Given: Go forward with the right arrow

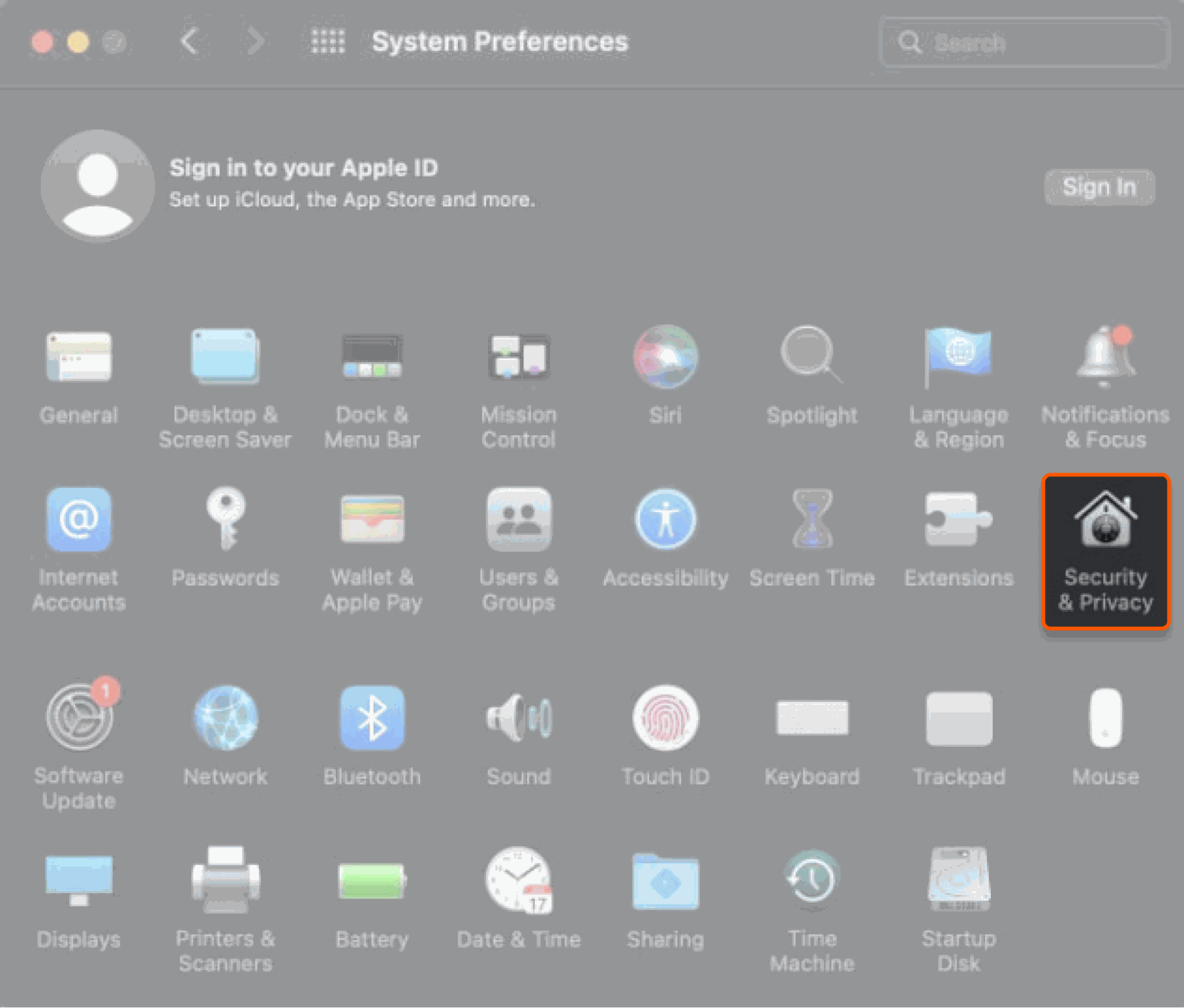Looking at the screenshot, I should pos(256,41).
